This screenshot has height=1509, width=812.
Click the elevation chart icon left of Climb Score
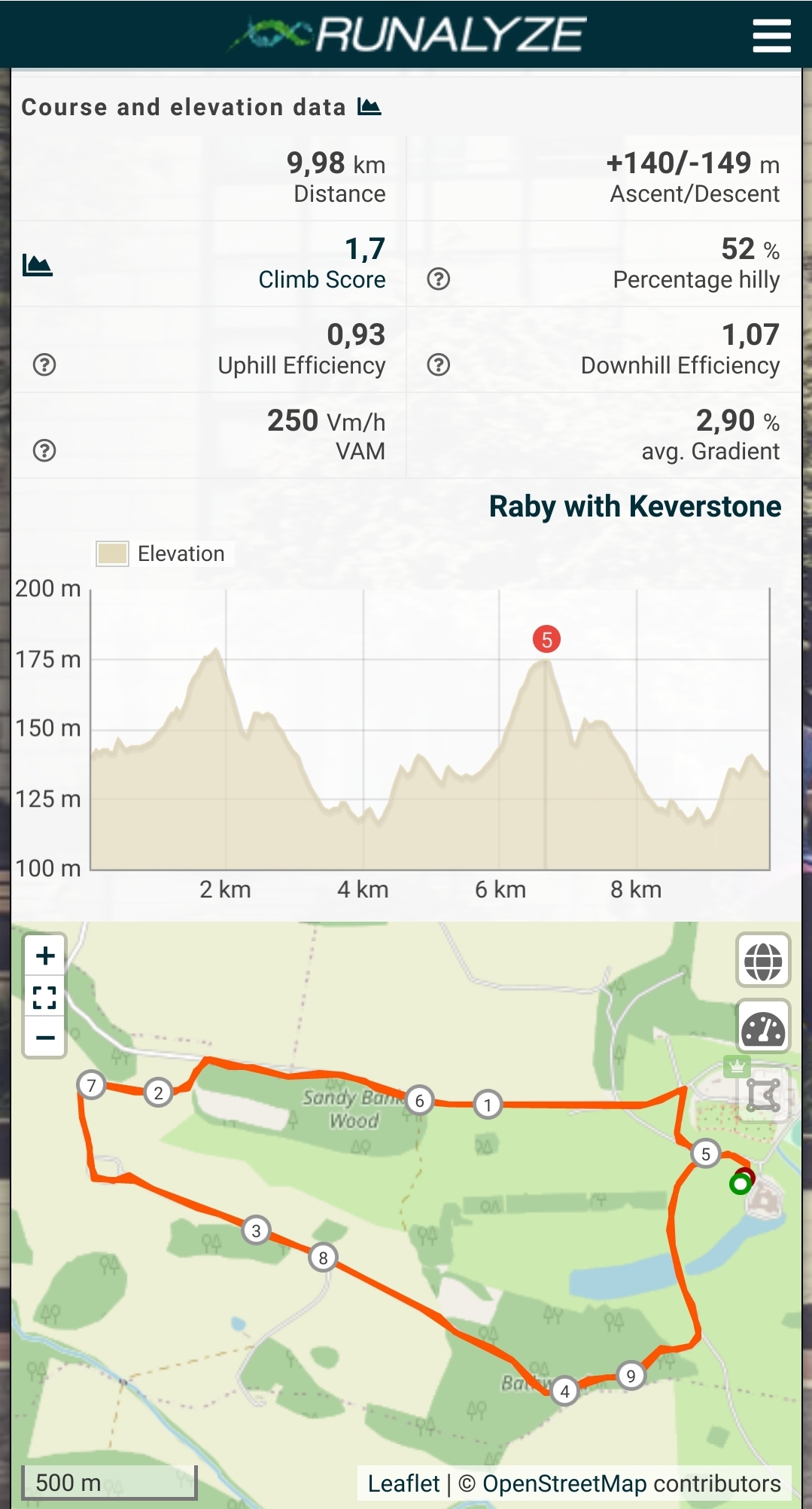(38, 265)
